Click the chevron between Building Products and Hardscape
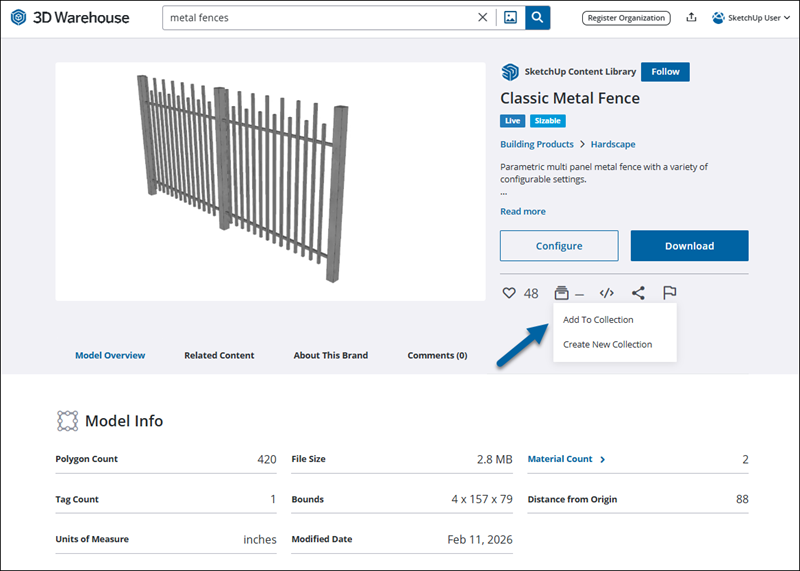The width and height of the screenshot is (800, 571). click(582, 144)
